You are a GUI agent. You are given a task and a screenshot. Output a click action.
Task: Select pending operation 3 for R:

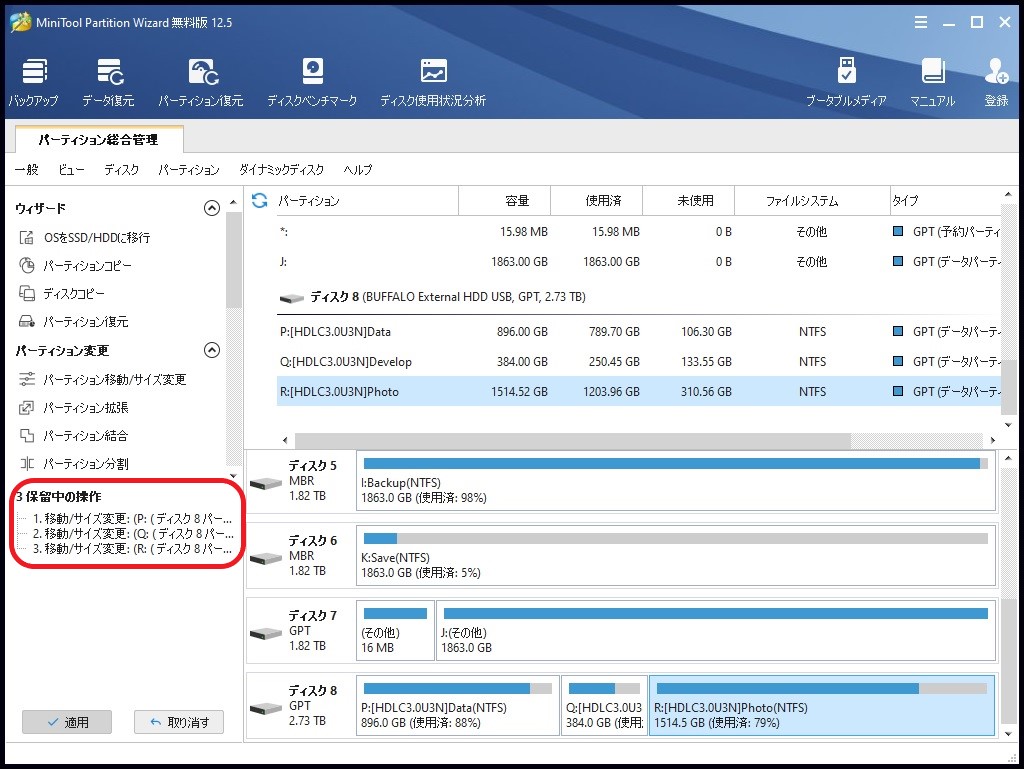(x=133, y=549)
